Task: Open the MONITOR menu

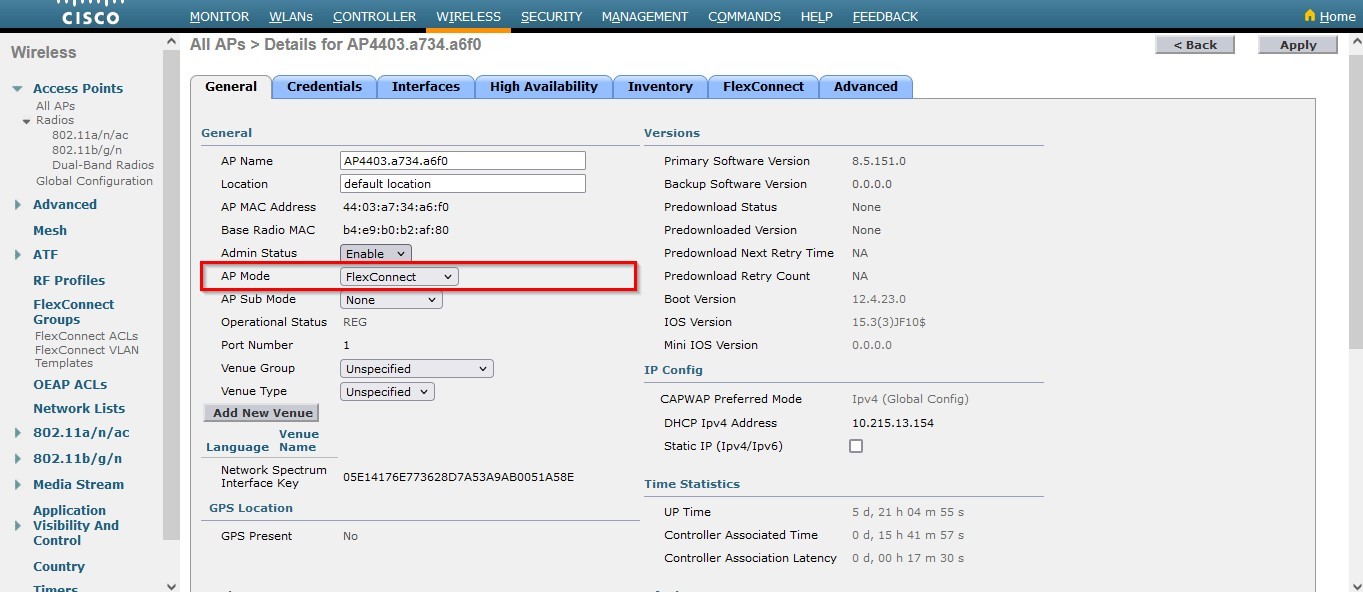Action: [x=219, y=17]
